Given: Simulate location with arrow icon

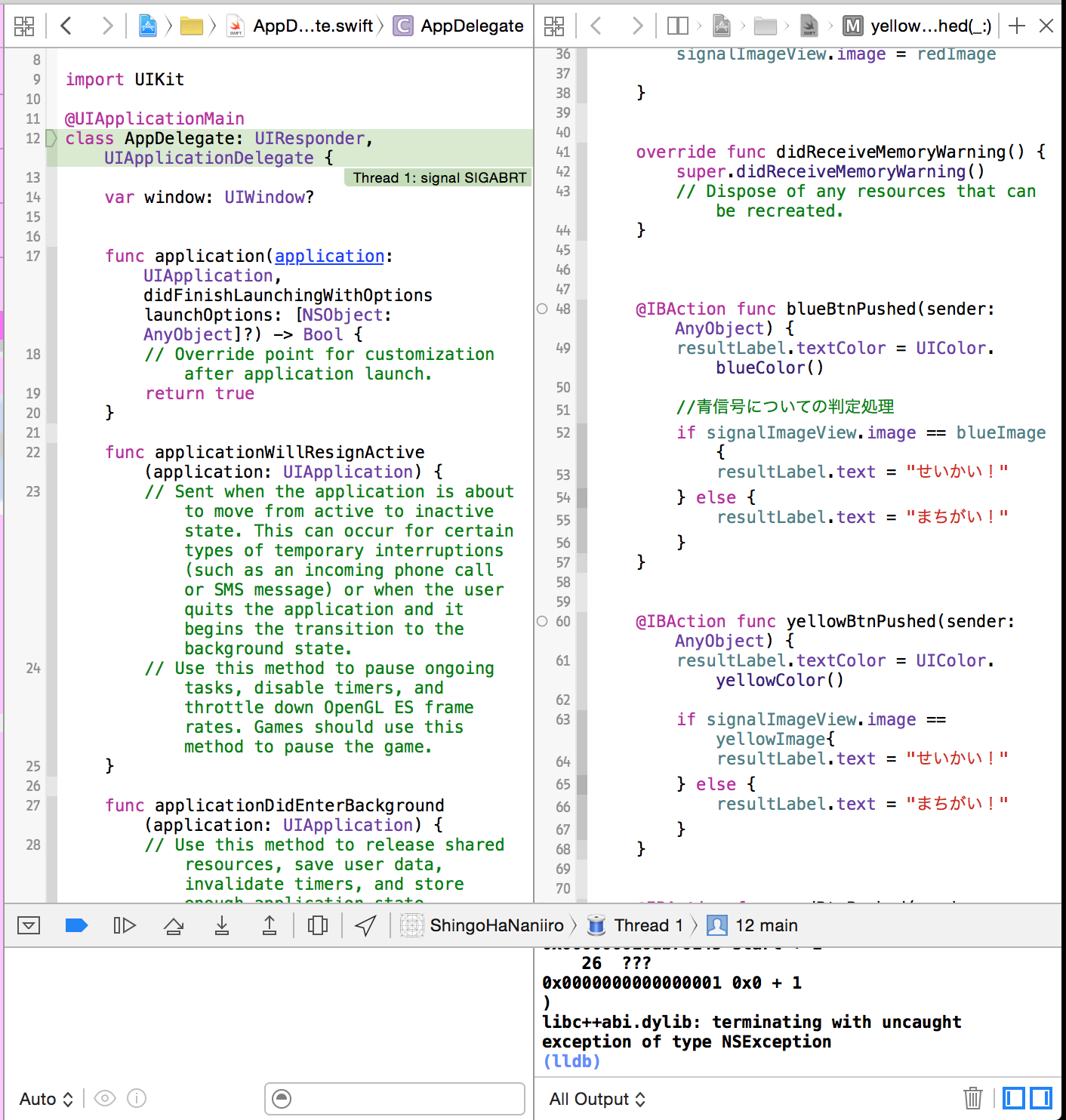Looking at the screenshot, I should [x=366, y=925].
